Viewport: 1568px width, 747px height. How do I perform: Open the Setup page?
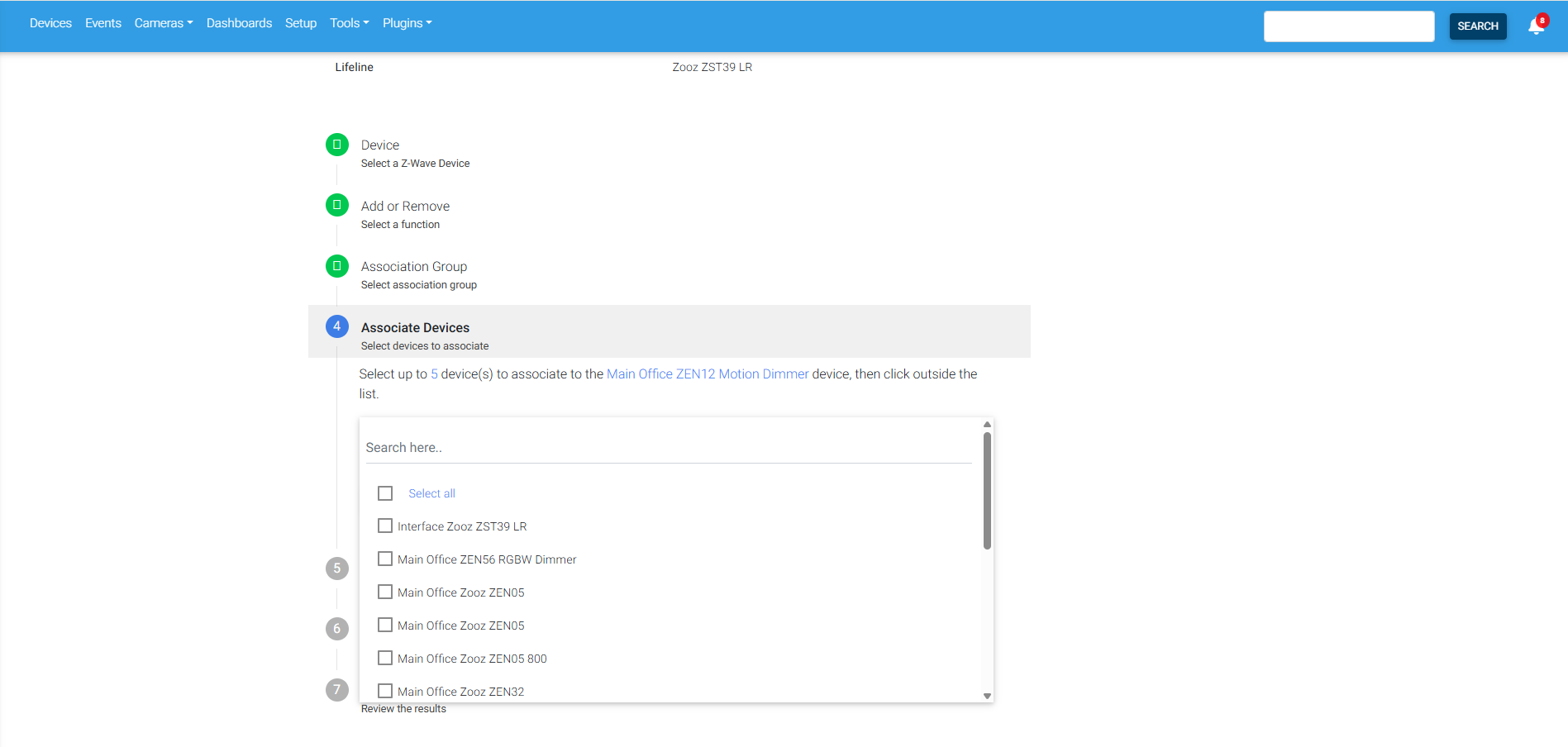click(x=301, y=23)
